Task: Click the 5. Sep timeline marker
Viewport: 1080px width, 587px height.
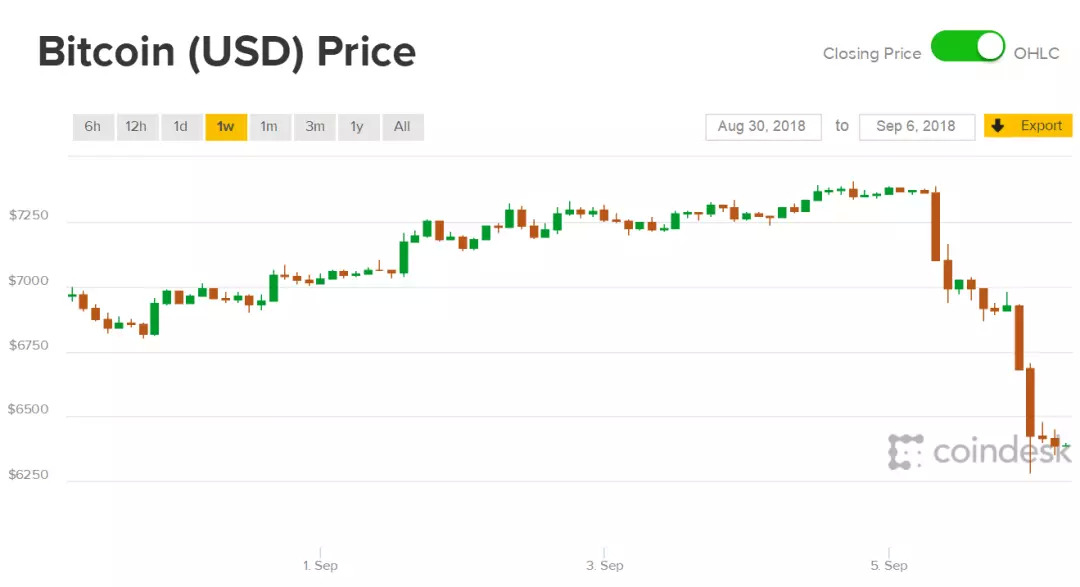Action: (888, 565)
